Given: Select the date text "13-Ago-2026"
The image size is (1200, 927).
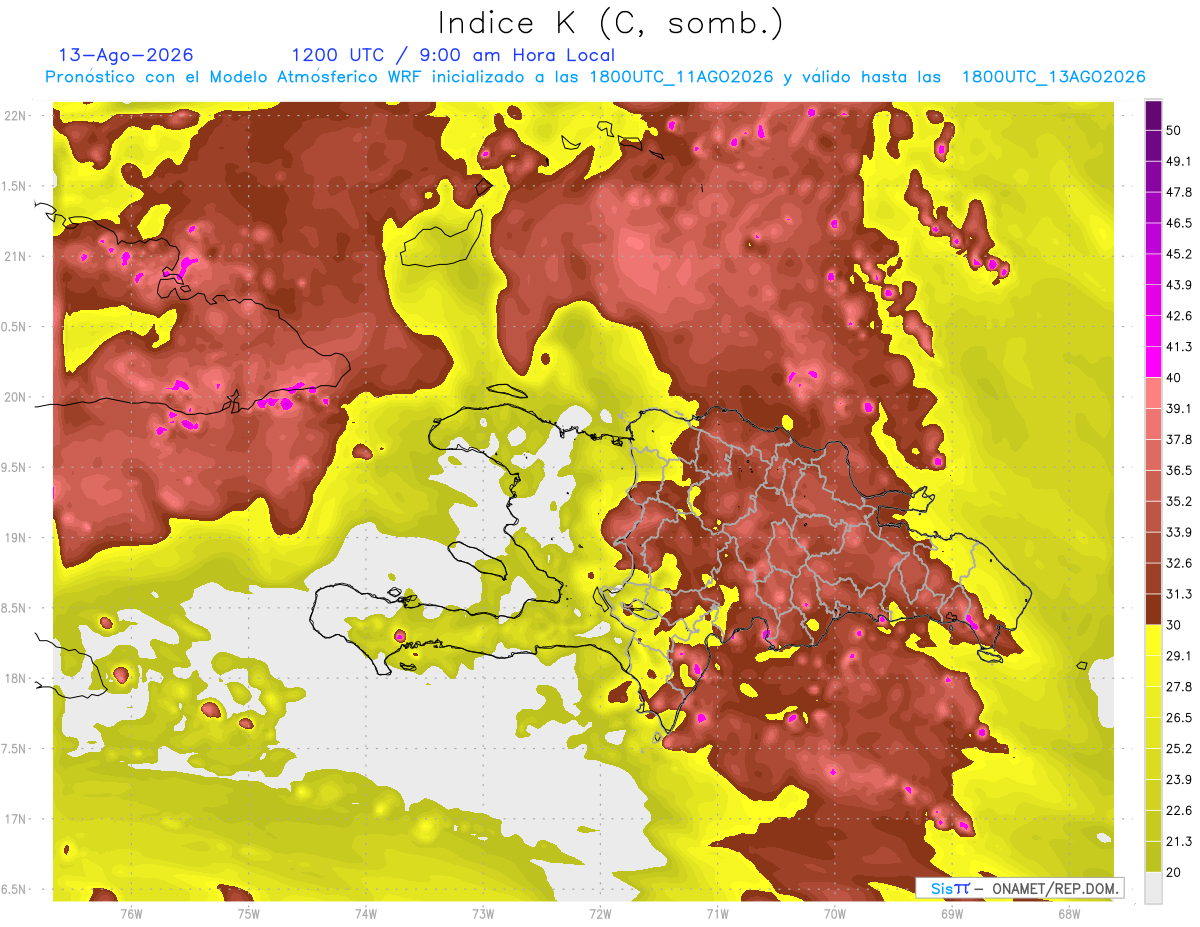Looking at the screenshot, I should click(x=126, y=55).
